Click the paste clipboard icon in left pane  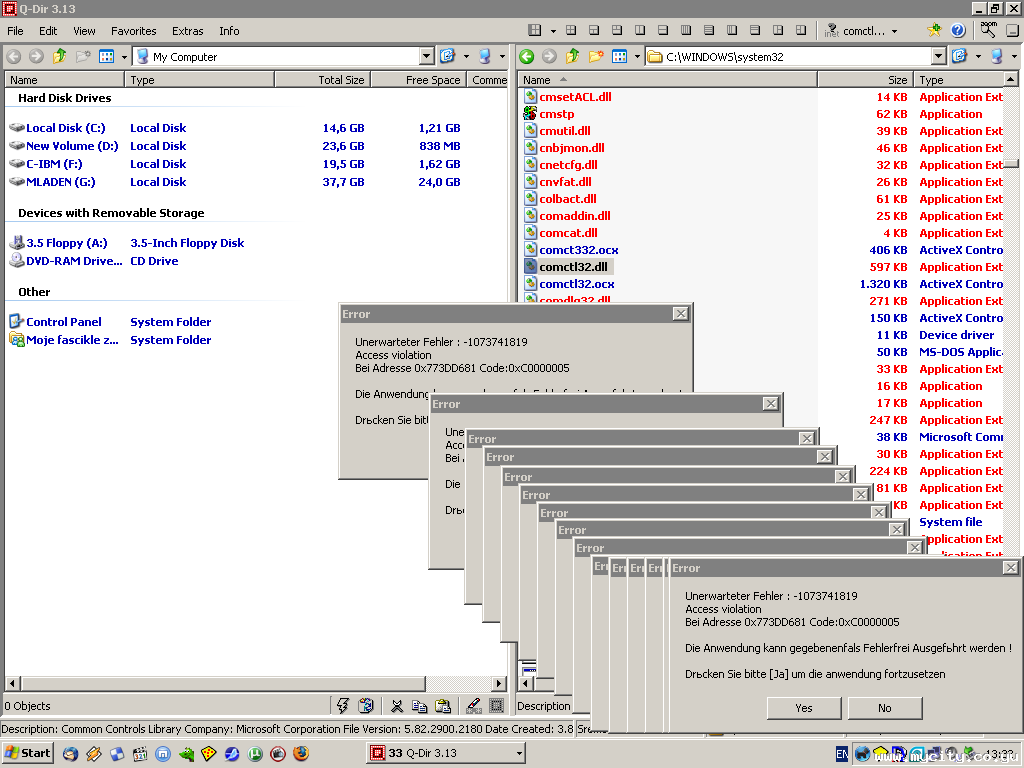443,706
